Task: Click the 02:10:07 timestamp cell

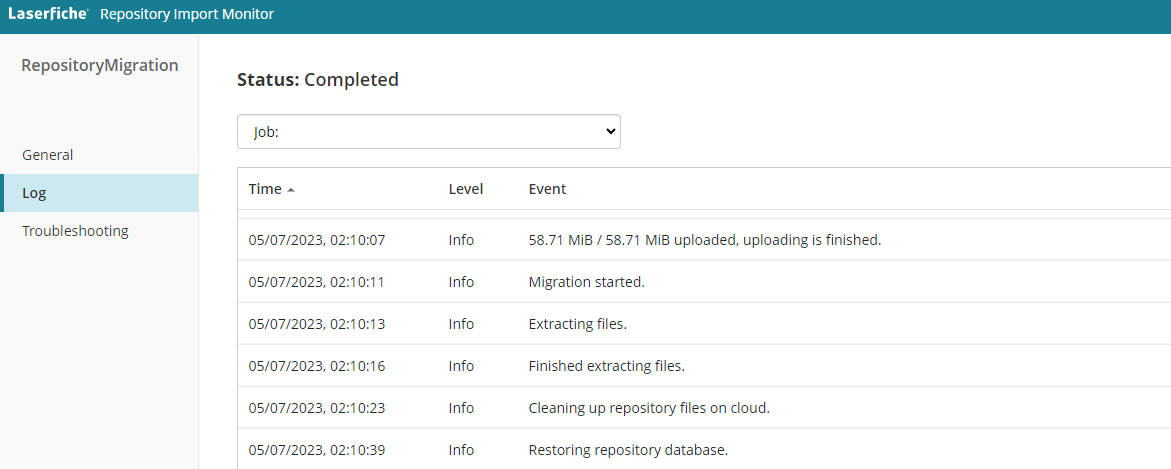Action: point(317,240)
